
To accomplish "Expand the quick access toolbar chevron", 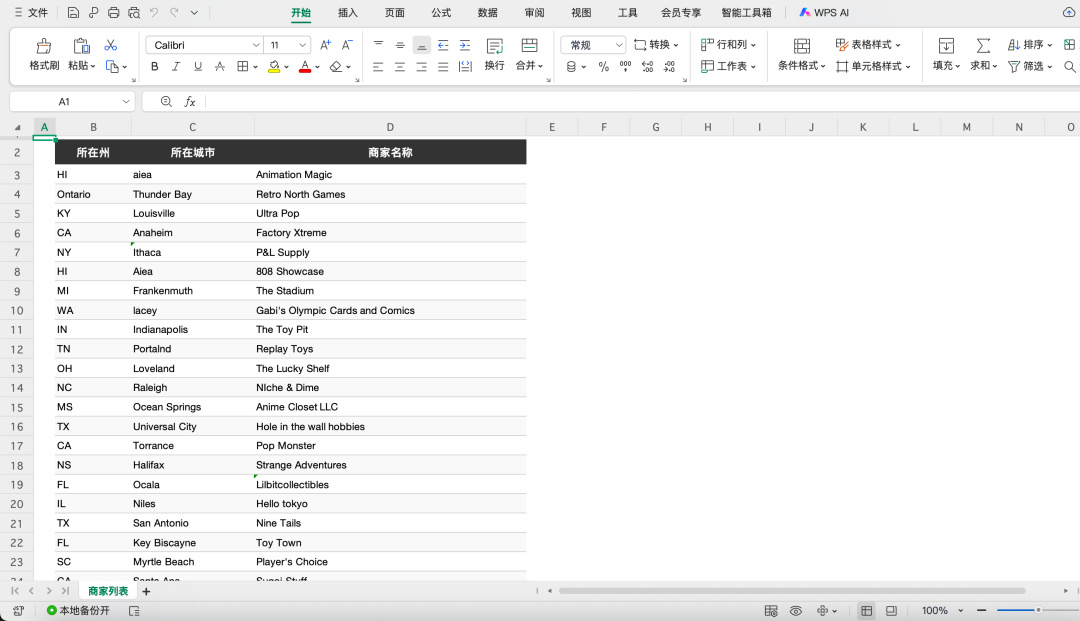I will point(194,12).
